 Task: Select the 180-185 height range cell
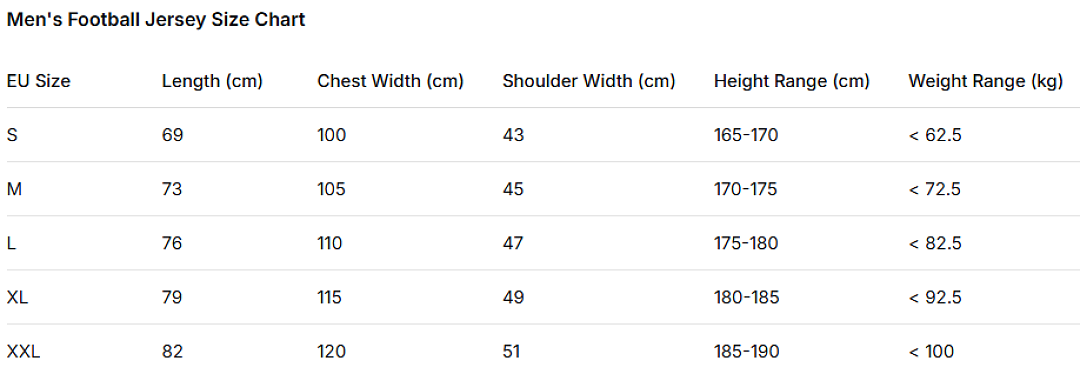coord(747,298)
